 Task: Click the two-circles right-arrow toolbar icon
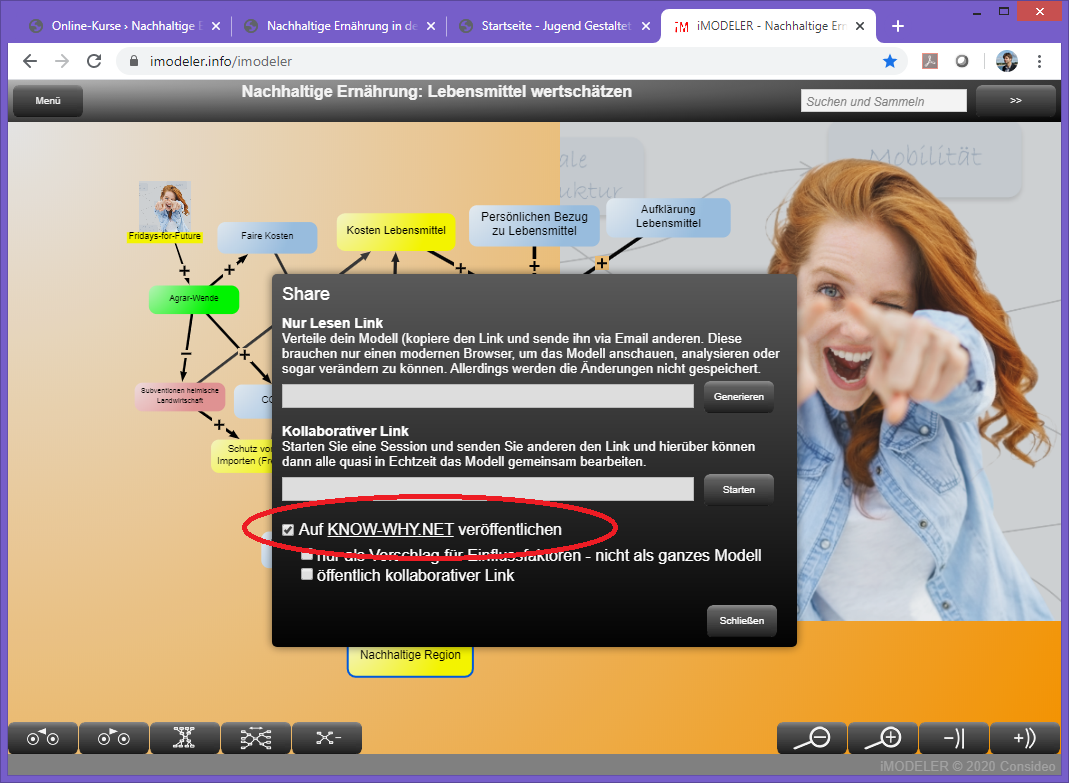(114, 738)
